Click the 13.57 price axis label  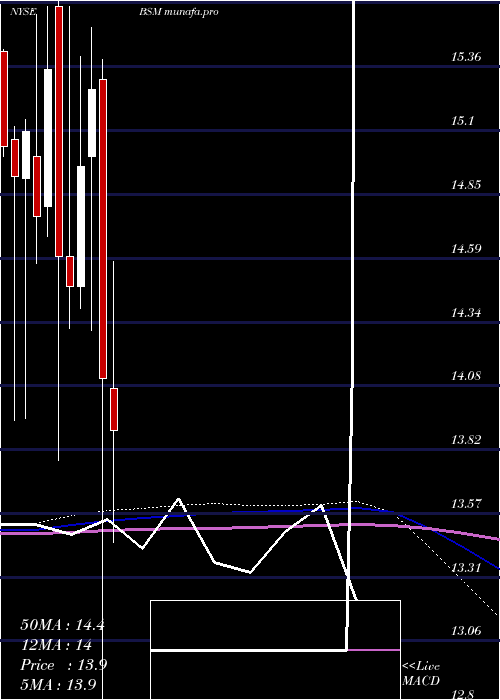coord(466,504)
